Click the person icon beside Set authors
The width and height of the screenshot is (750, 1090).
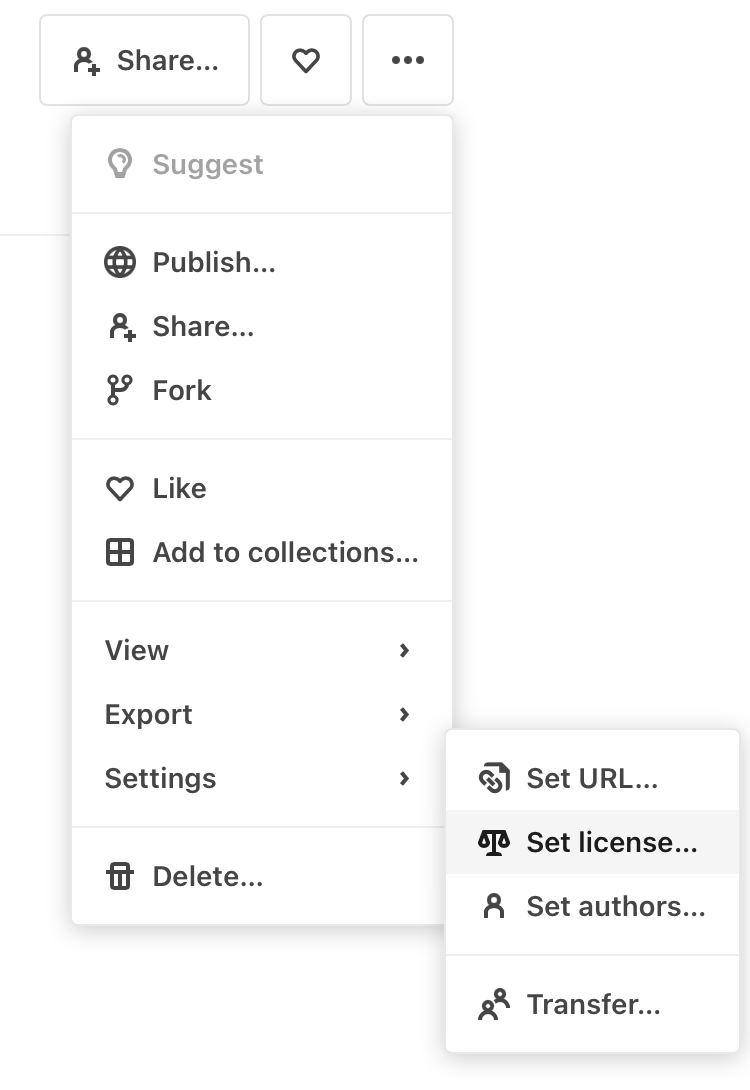494,906
